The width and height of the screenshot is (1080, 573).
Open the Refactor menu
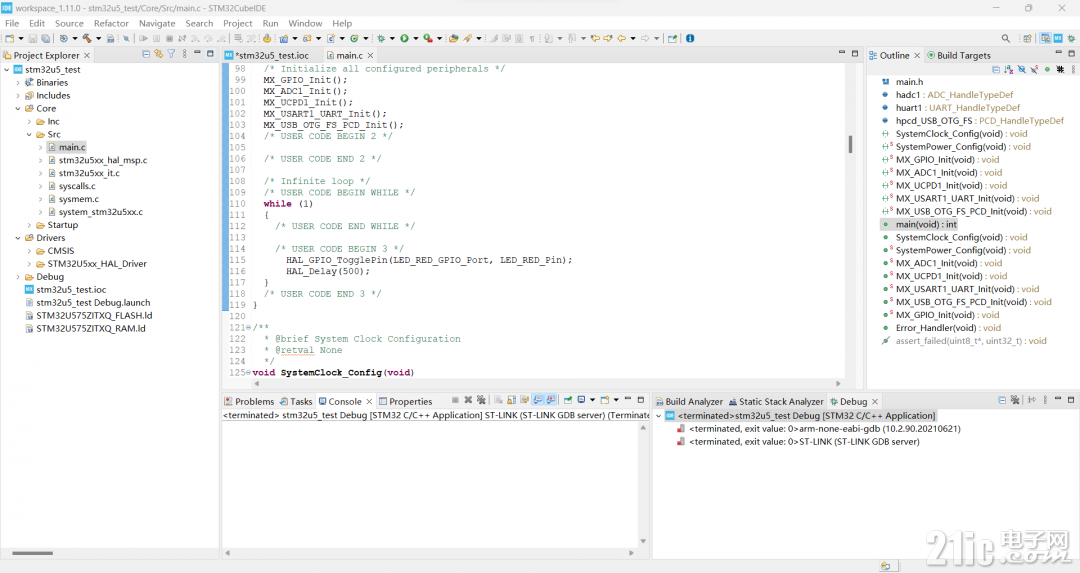point(111,23)
